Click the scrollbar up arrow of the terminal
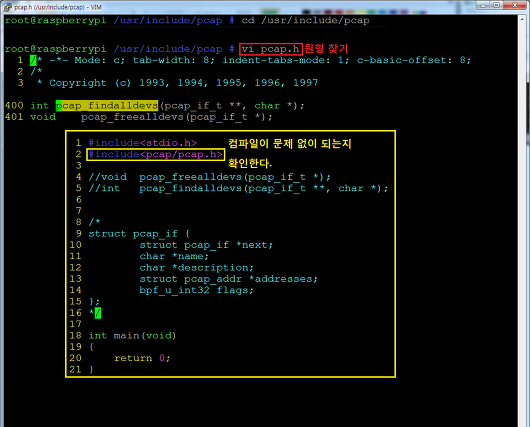This screenshot has width=530, height=427. pos(522,19)
